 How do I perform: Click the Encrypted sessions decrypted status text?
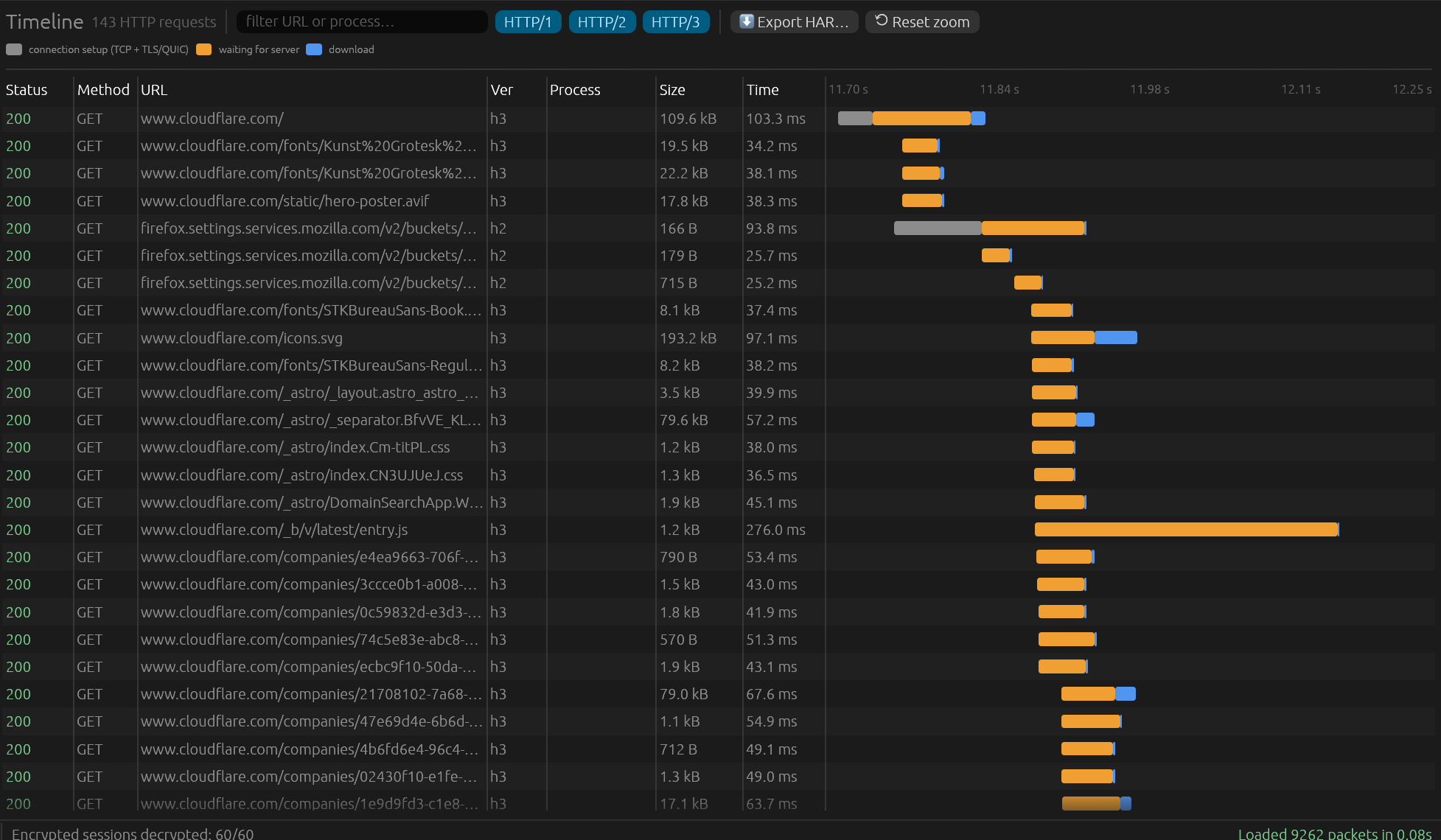133,833
